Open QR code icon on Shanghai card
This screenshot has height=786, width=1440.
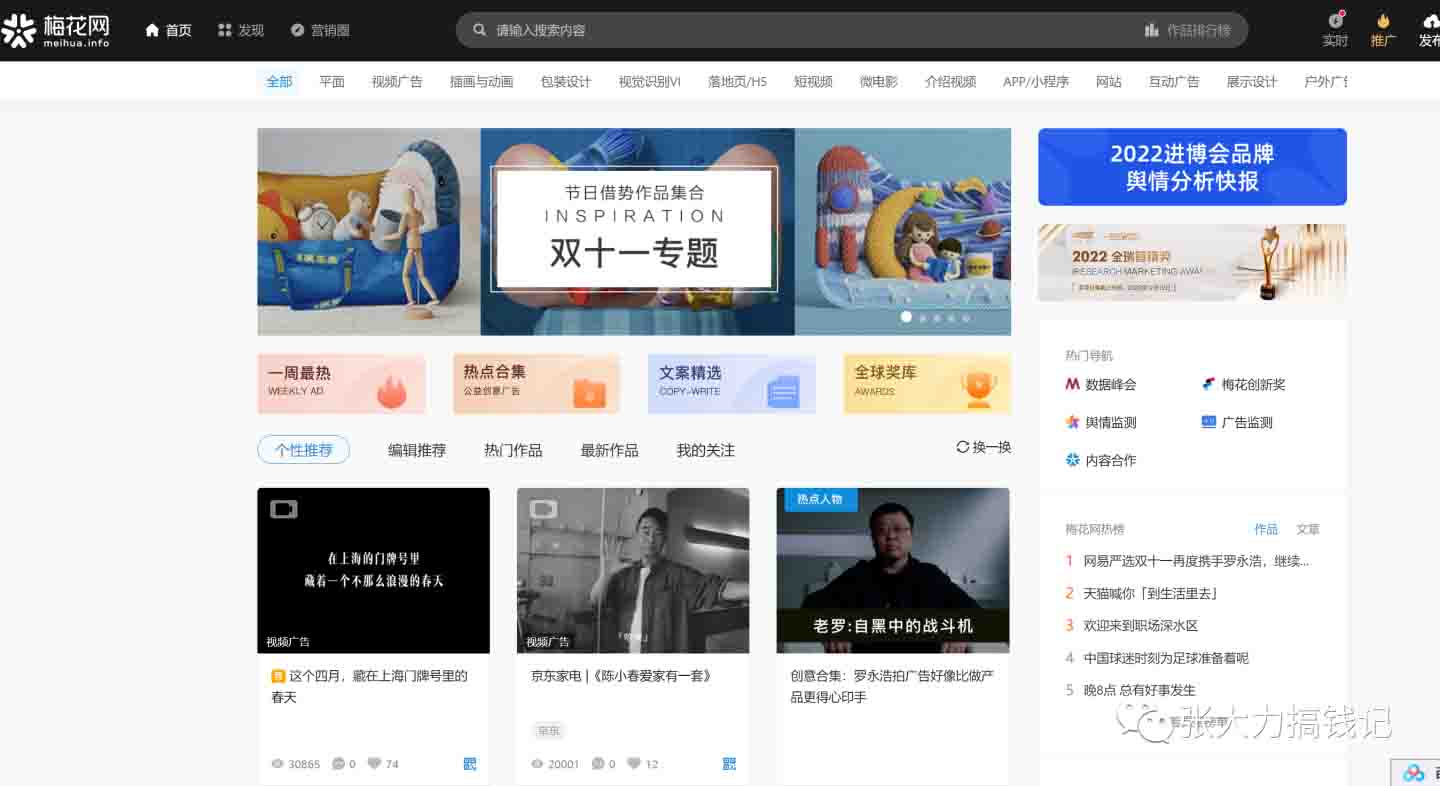[470, 764]
